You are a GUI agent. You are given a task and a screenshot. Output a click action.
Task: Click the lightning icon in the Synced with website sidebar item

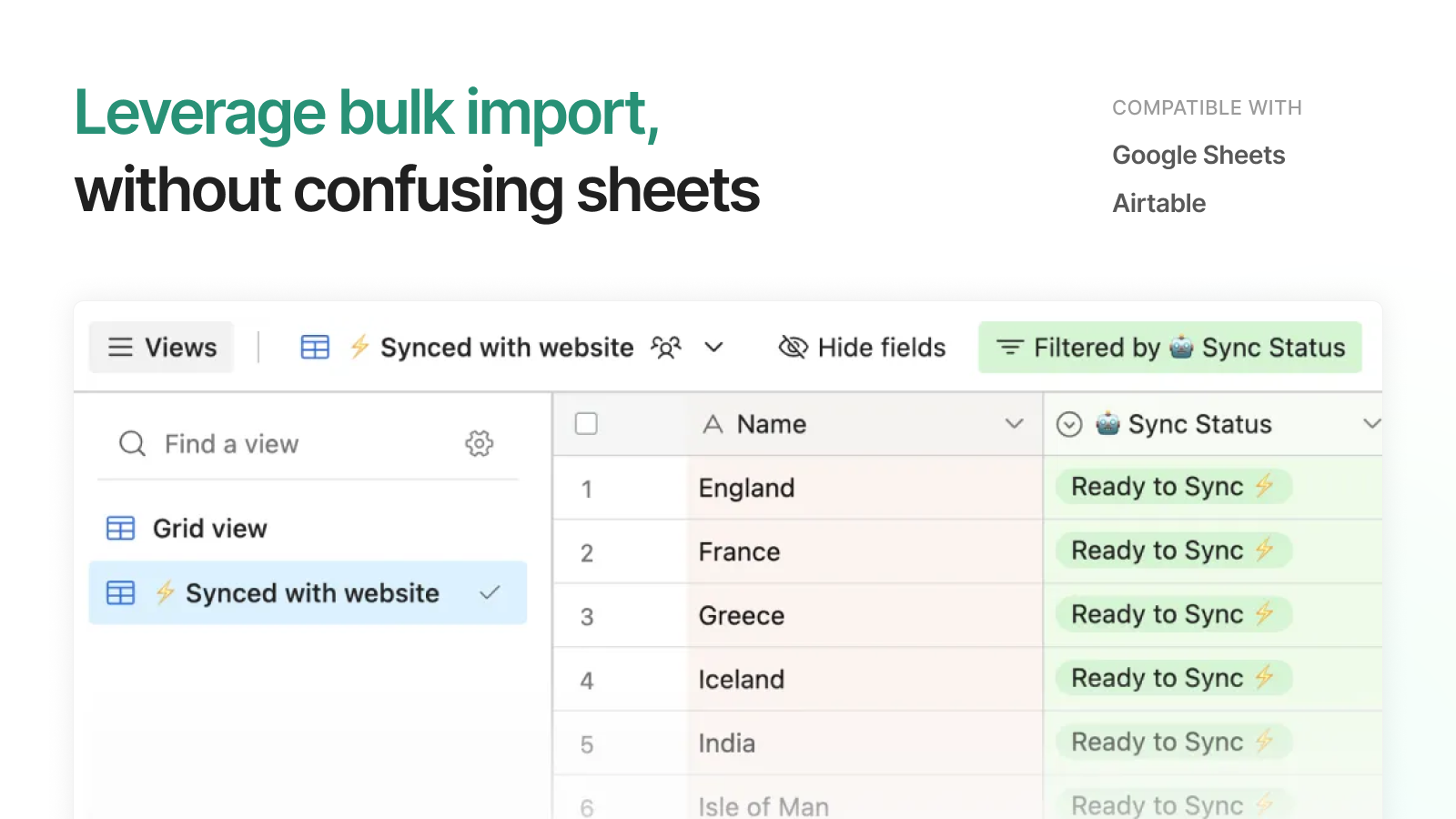[x=165, y=592]
